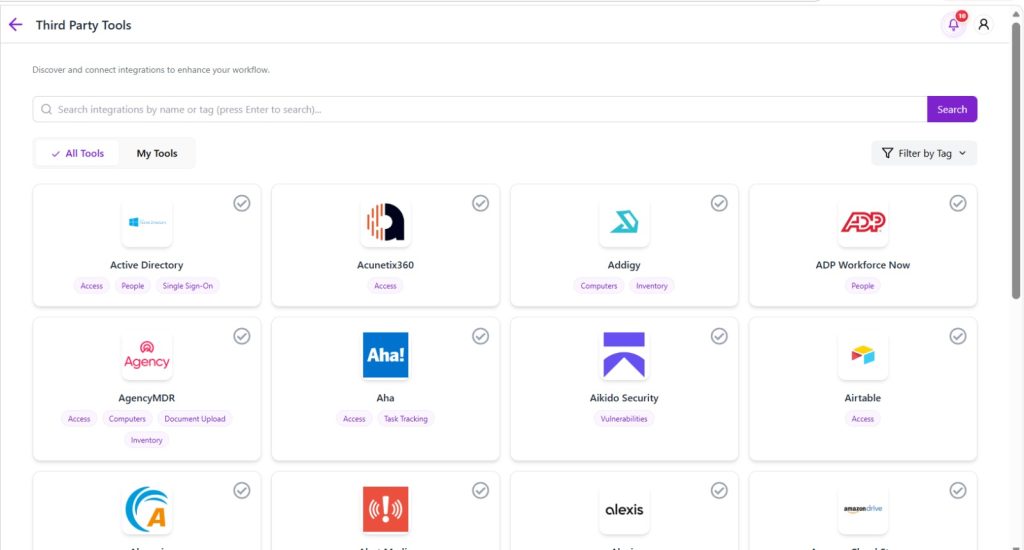
Task: Click Access tag on Airtable
Action: [863, 419]
